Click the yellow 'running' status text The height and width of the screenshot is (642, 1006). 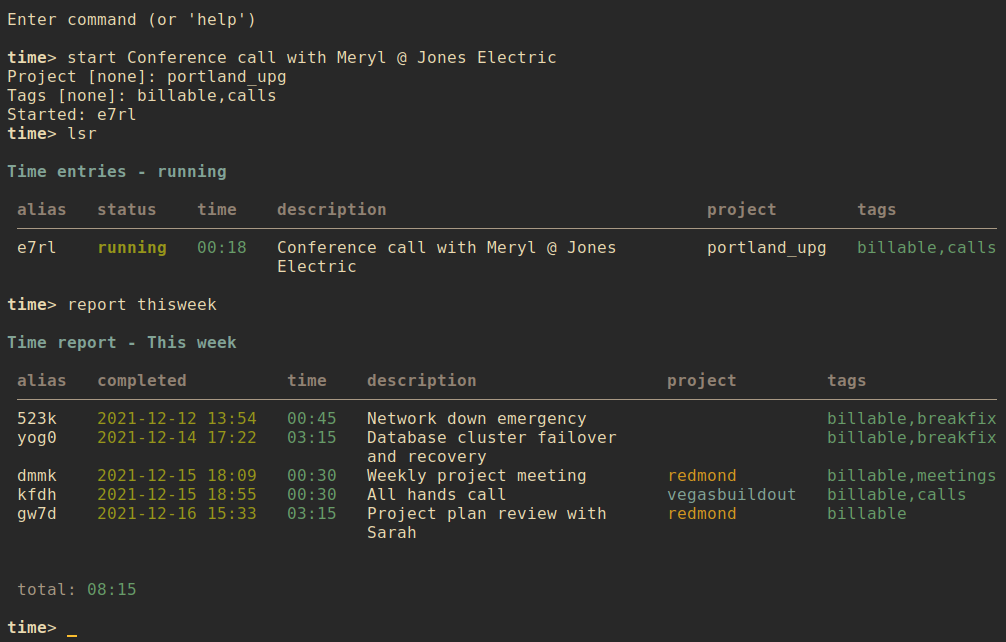(x=132, y=248)
